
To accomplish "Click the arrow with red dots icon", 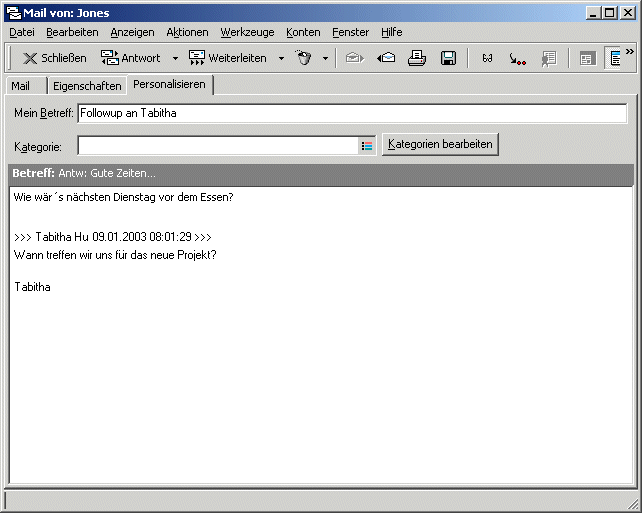I will pyautogui.click(x=518, y=59).
